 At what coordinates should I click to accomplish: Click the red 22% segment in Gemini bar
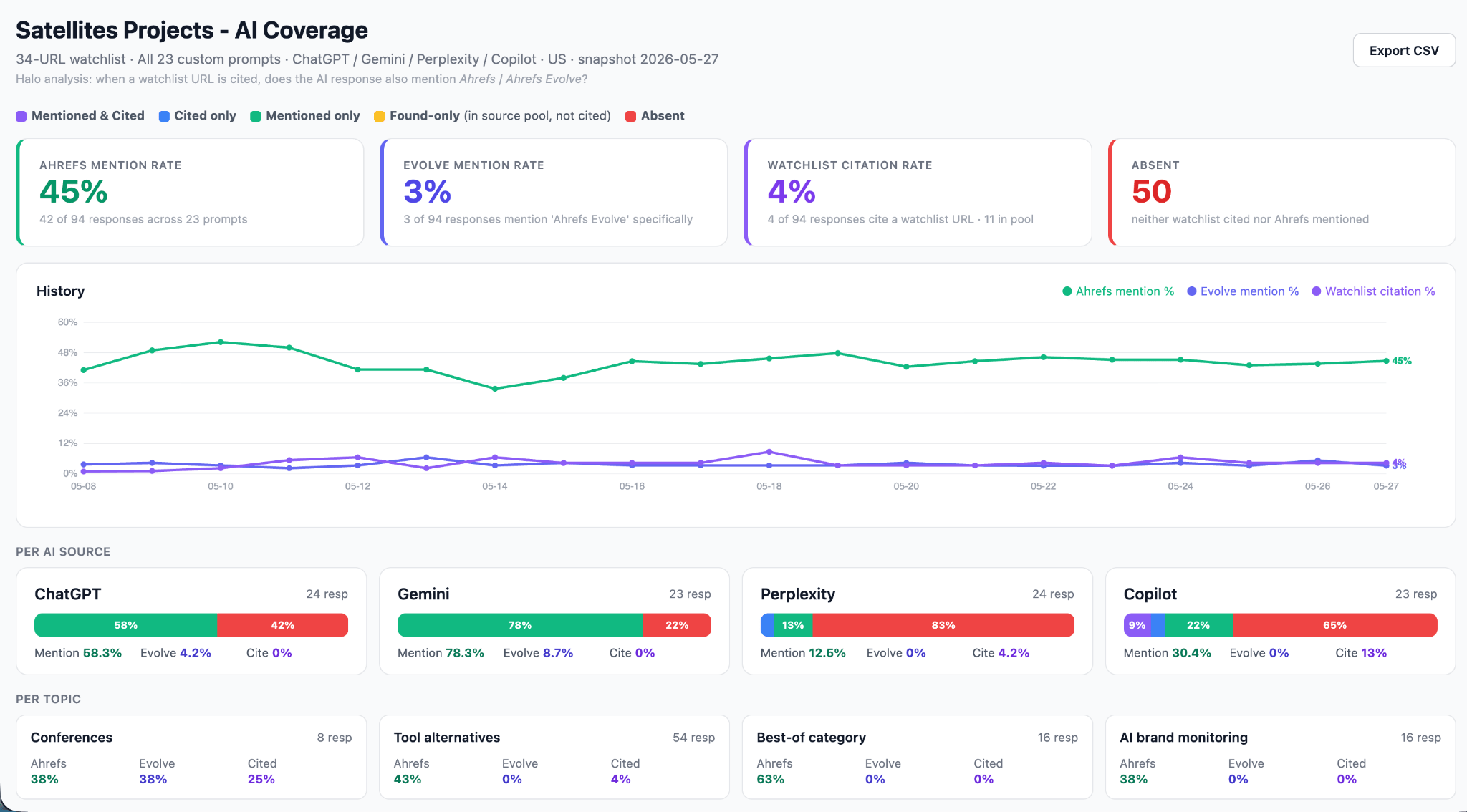click(677, 625)
